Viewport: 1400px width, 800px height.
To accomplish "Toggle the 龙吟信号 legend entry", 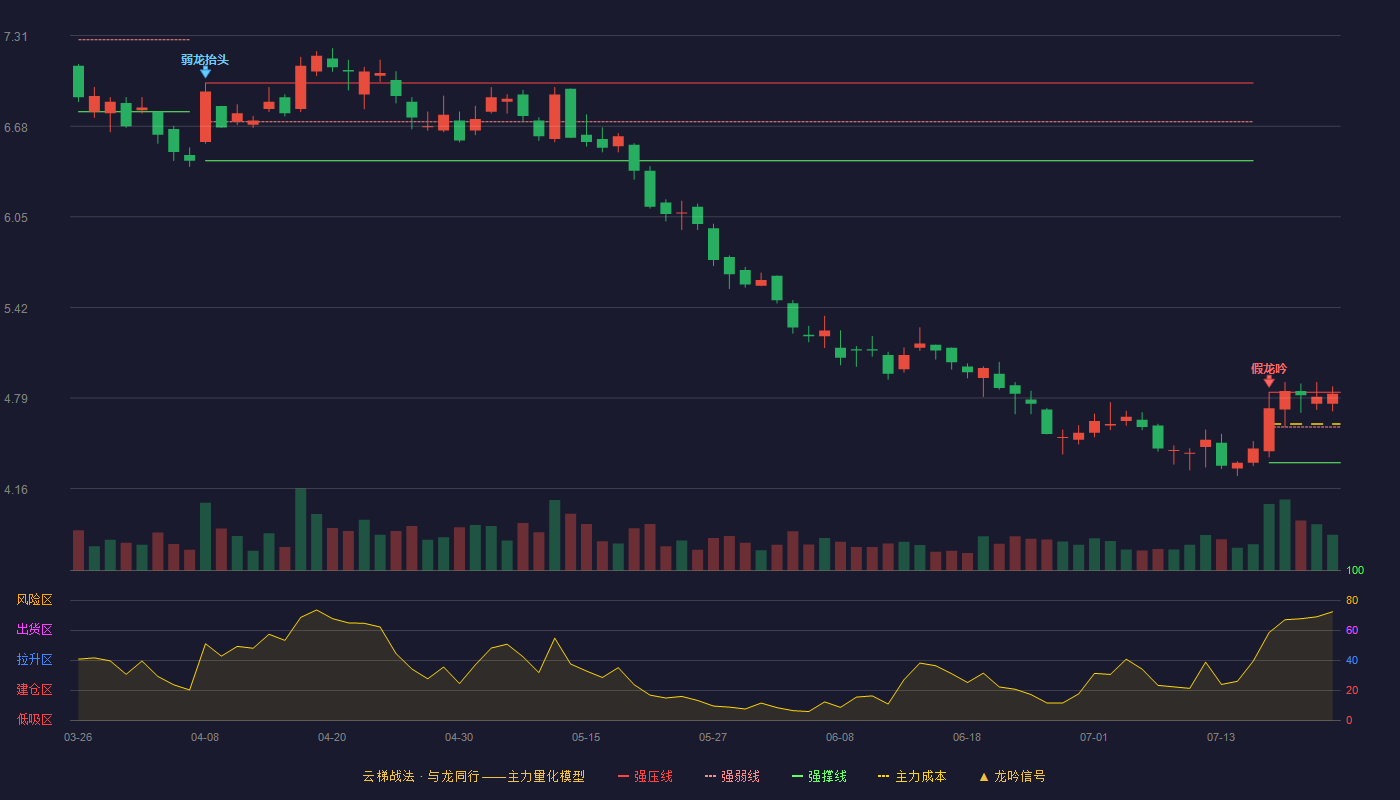I will coord(1012,776).
